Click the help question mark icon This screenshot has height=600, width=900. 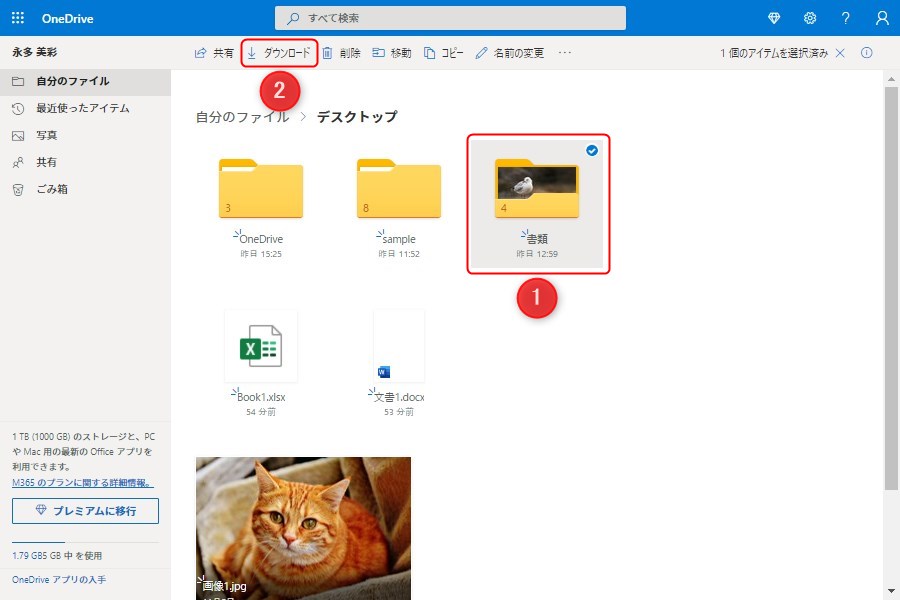tap(846, 18)
